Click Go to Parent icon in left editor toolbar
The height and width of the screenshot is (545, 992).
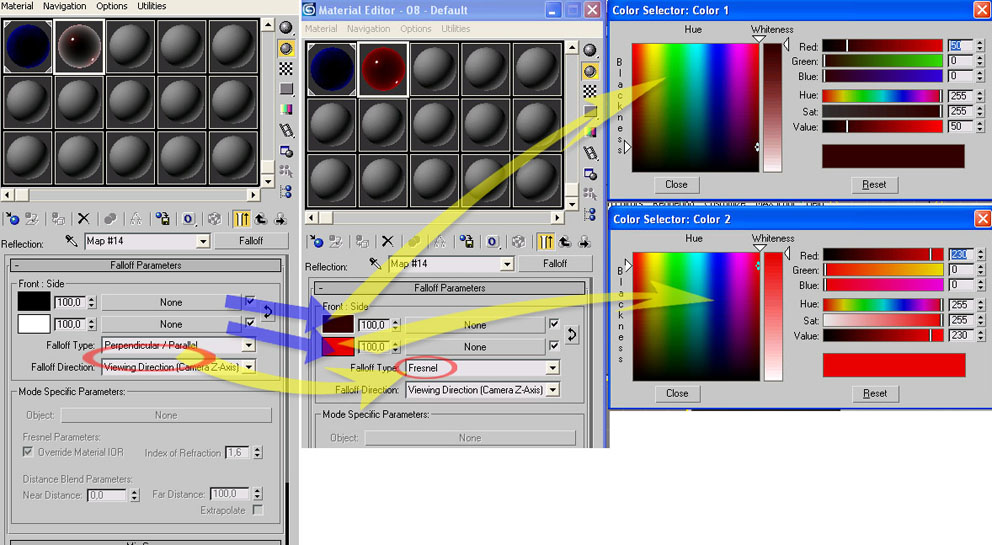point(261,218)
